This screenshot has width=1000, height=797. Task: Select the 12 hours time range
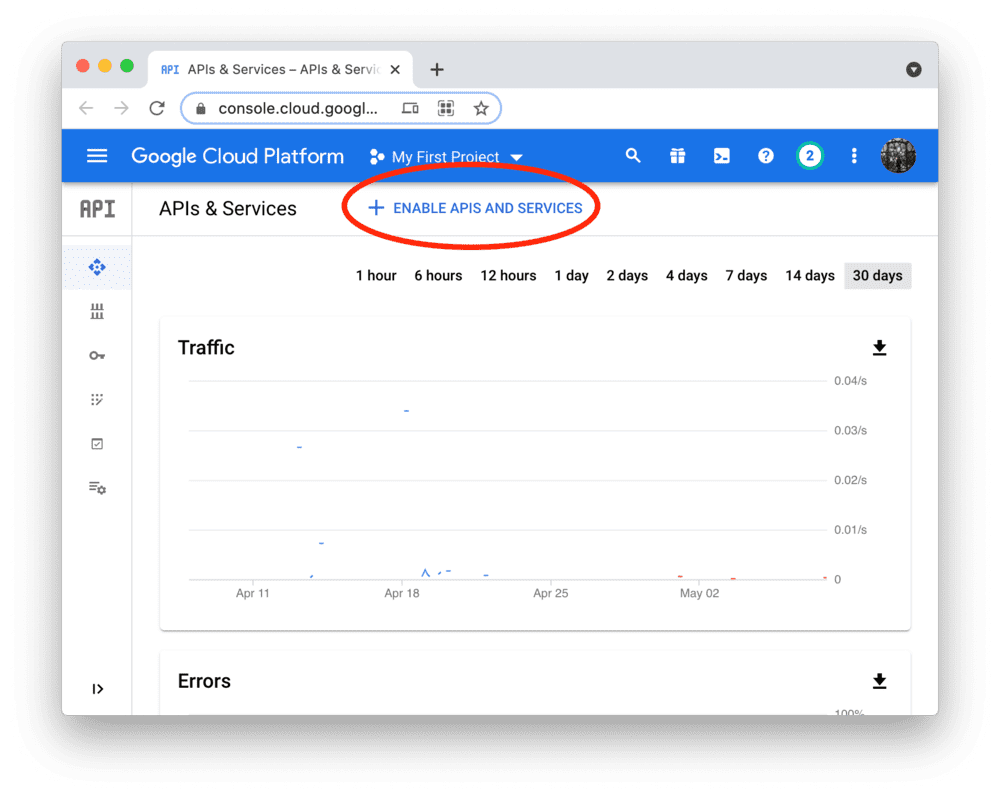click(x=508, y=275)
